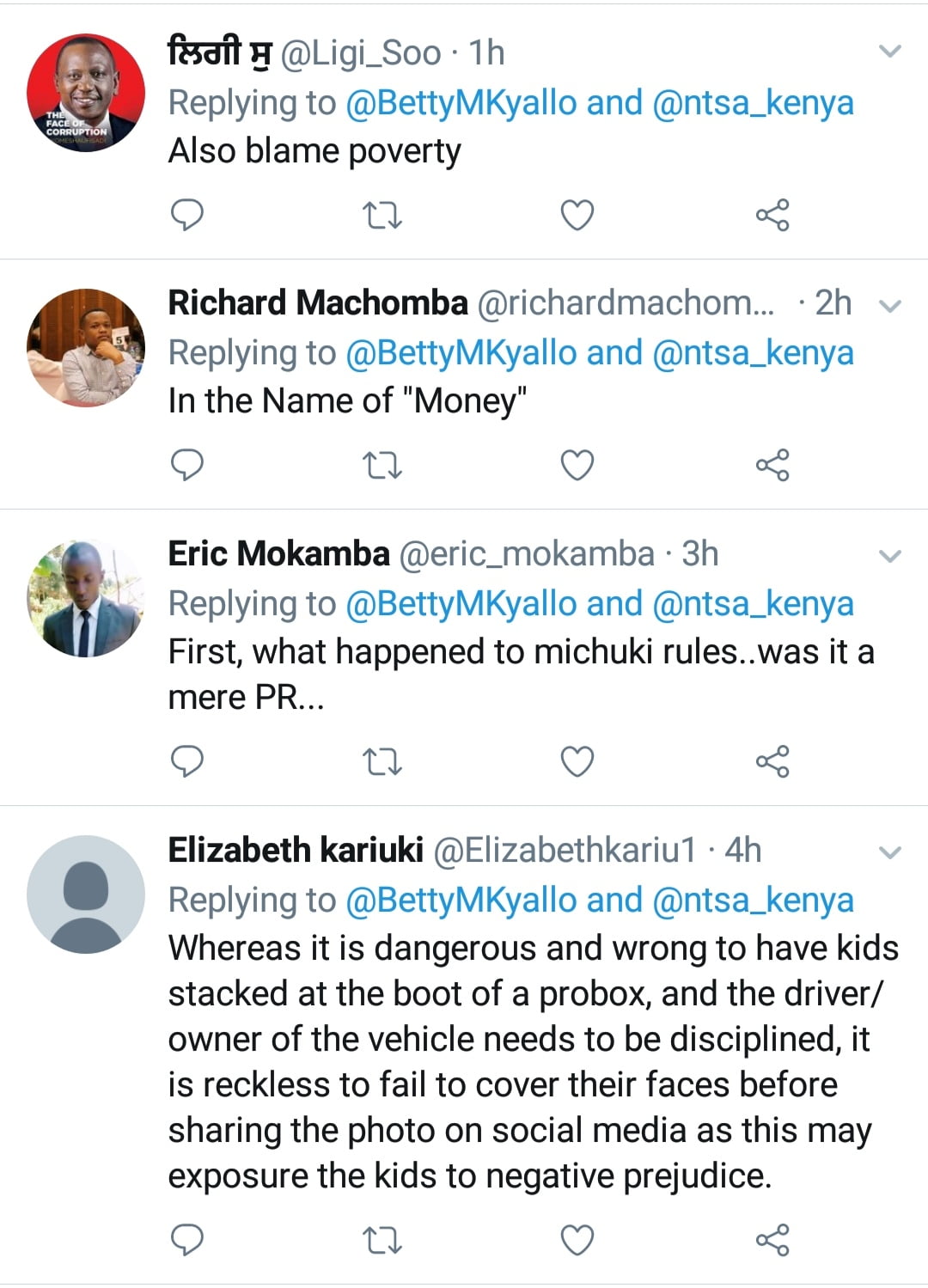Image resolution: width=928 pixels, height=1288 pixels.
Task: Open dropdown chevron on Elizabeth kariuki's tweet
Action: (x=891, y=852)
